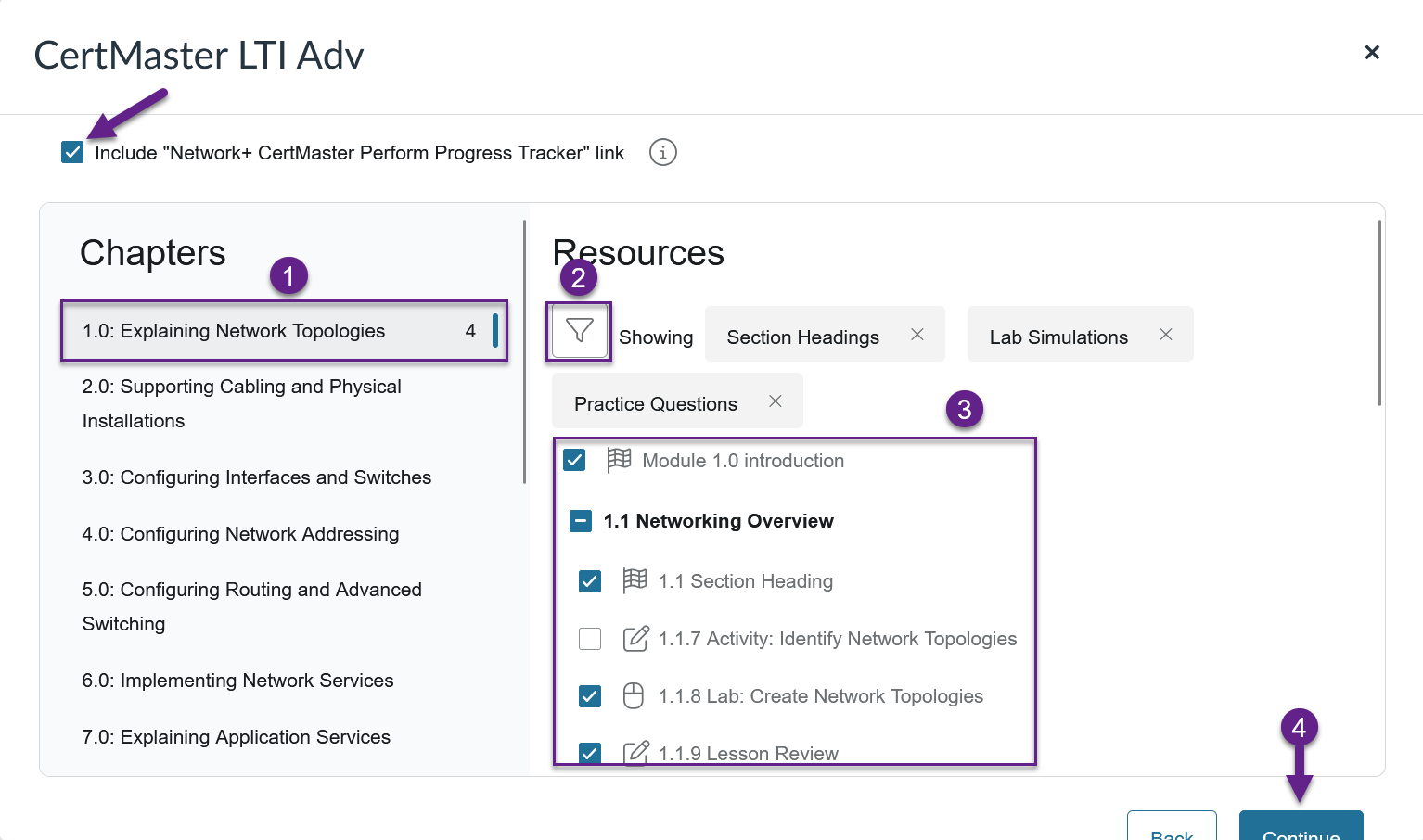Close the CertMaster LTI Adv dialog

pyautogui.click(x=1372, y=53)
